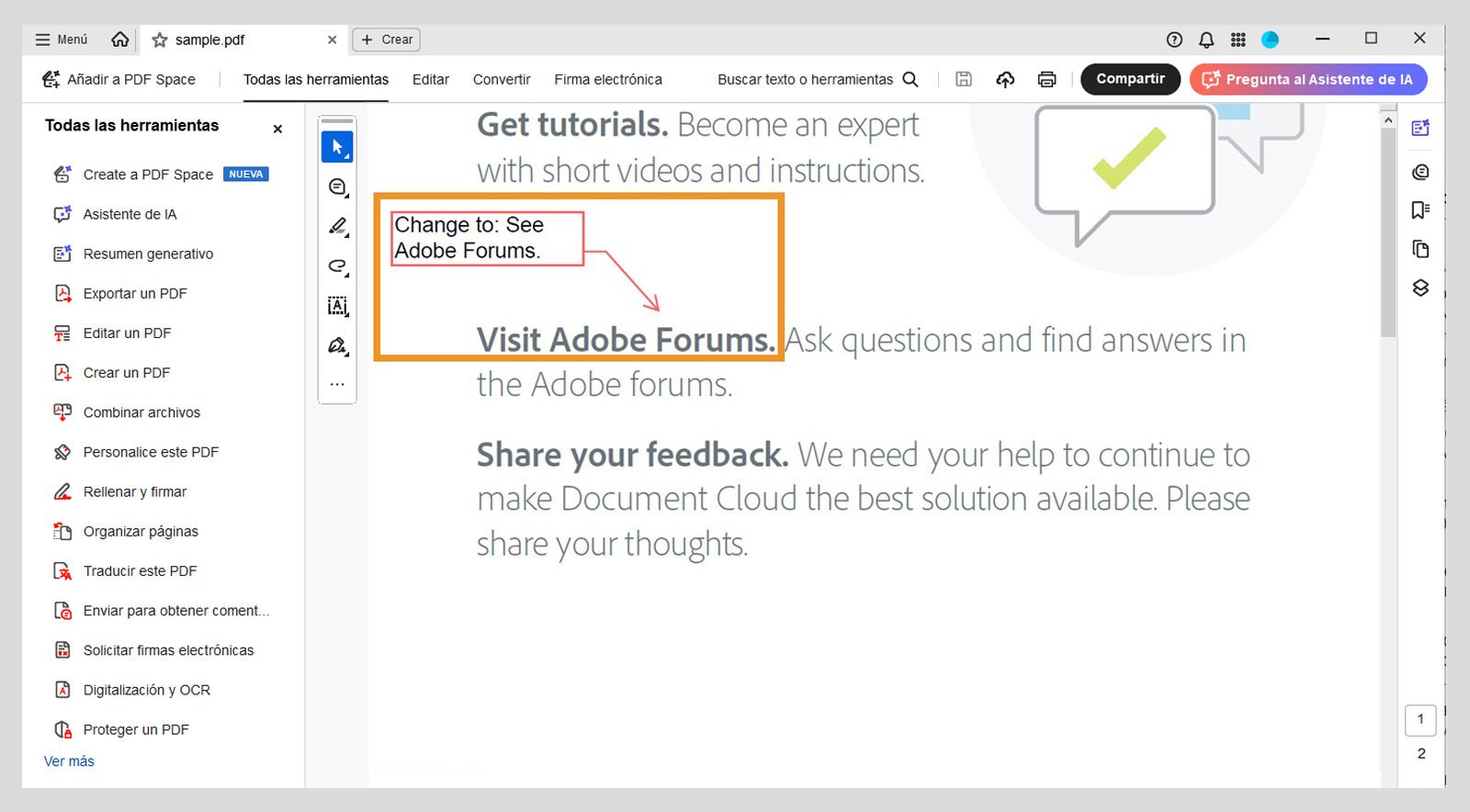The width and height of the screenshot is (1470, 812).
Task: Open the layers panel icon
Action: coord(1420,288)
